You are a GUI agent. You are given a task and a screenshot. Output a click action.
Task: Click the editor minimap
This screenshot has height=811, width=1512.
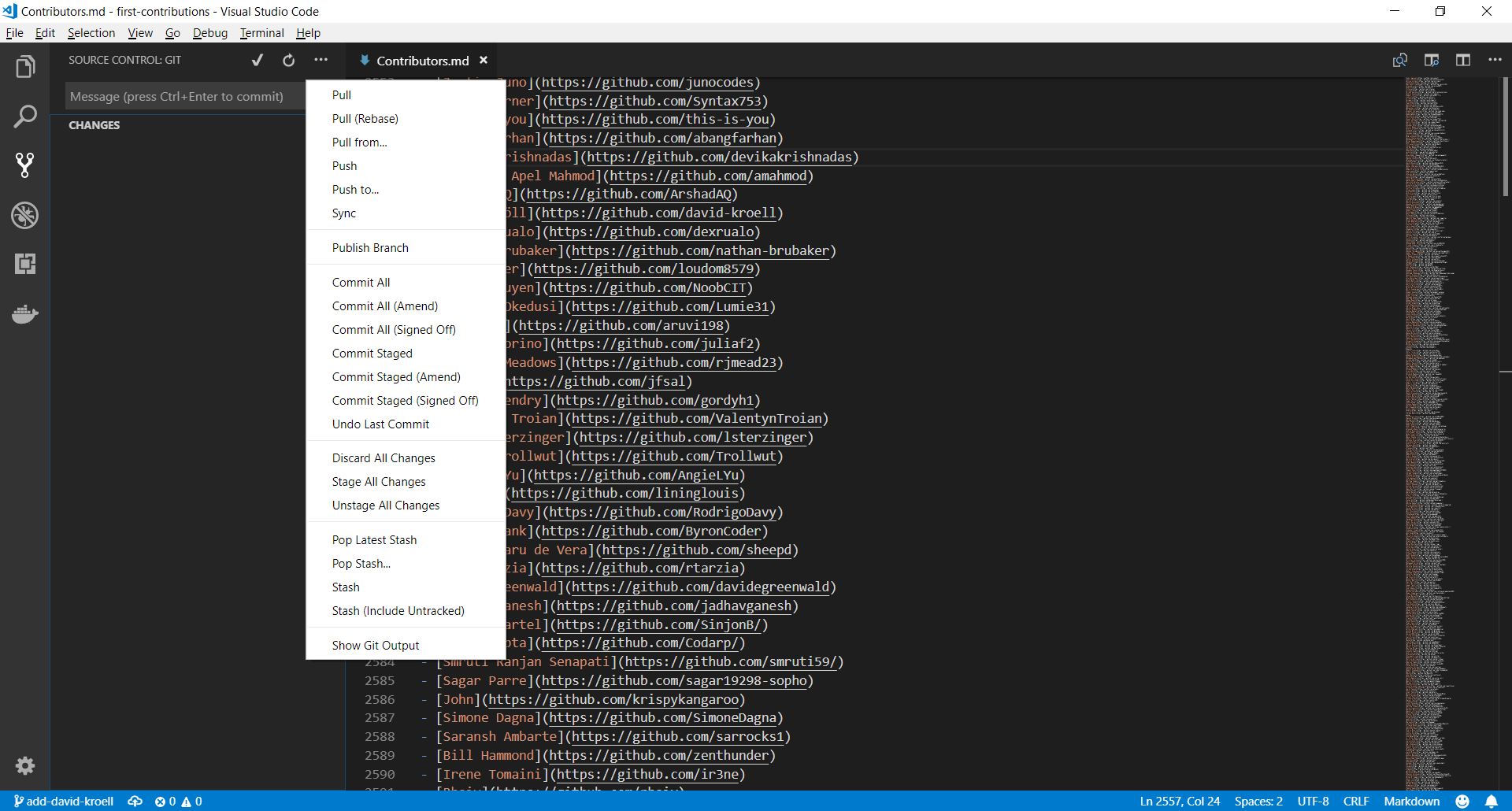tap(1451, 433)
